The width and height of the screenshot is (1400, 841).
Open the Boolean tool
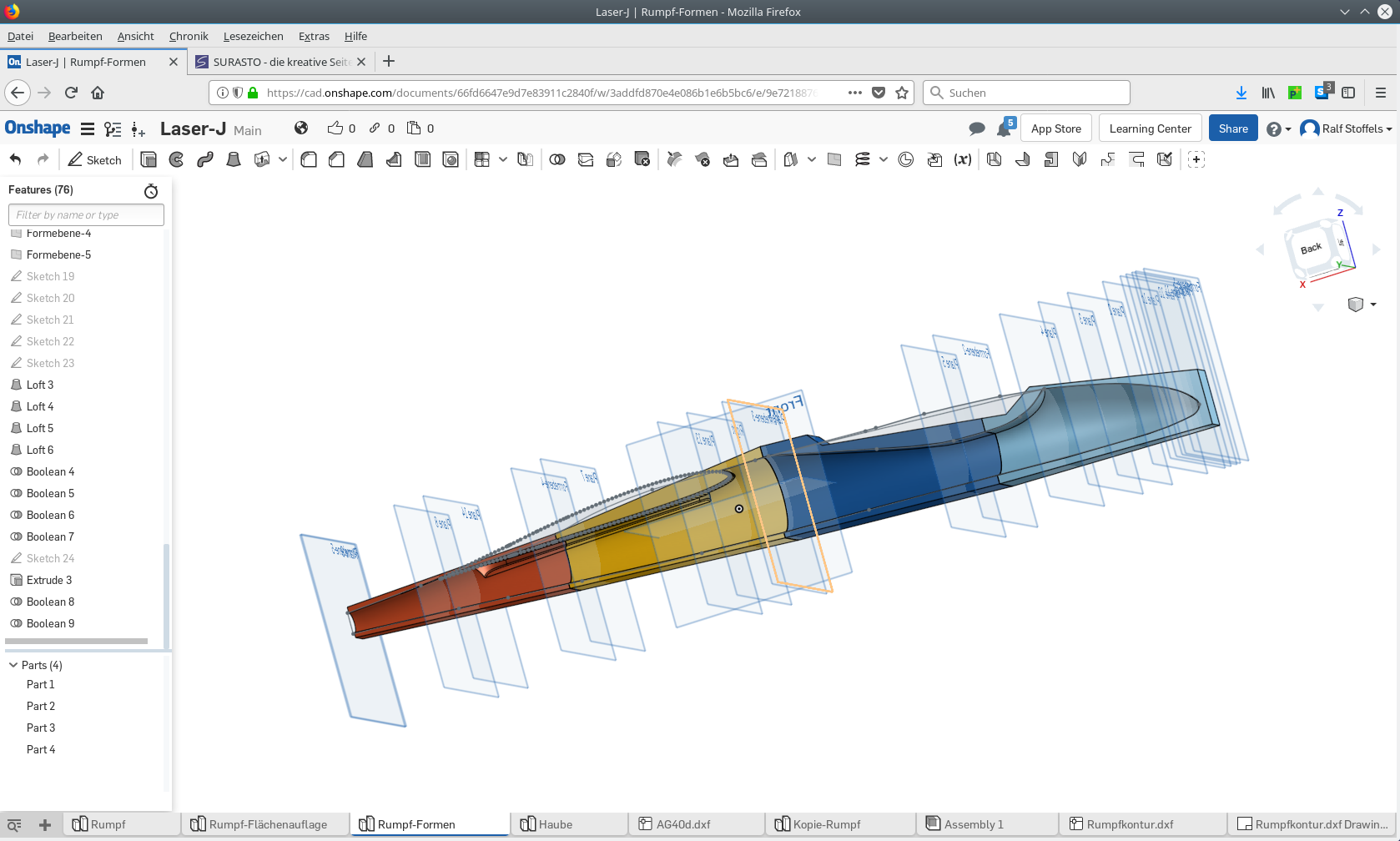click(557, 159)
